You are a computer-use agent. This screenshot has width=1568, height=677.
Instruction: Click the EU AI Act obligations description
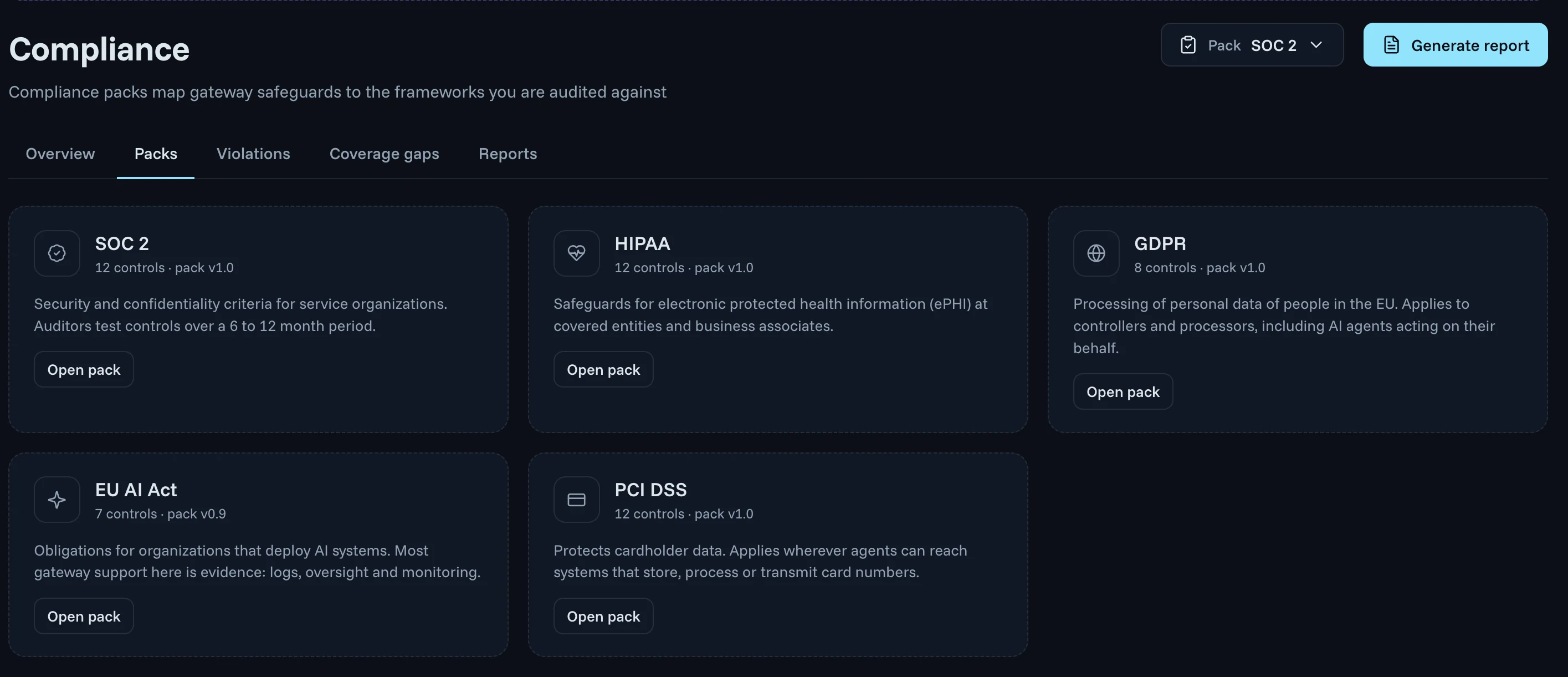coord(257,561)
